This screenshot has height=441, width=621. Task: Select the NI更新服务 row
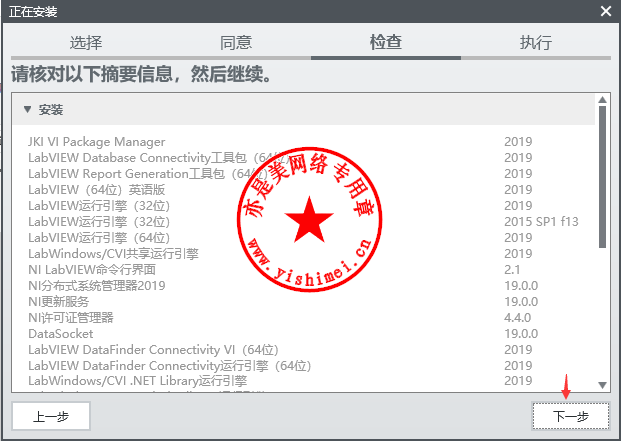pyautogui.click(x=304, y=302)
